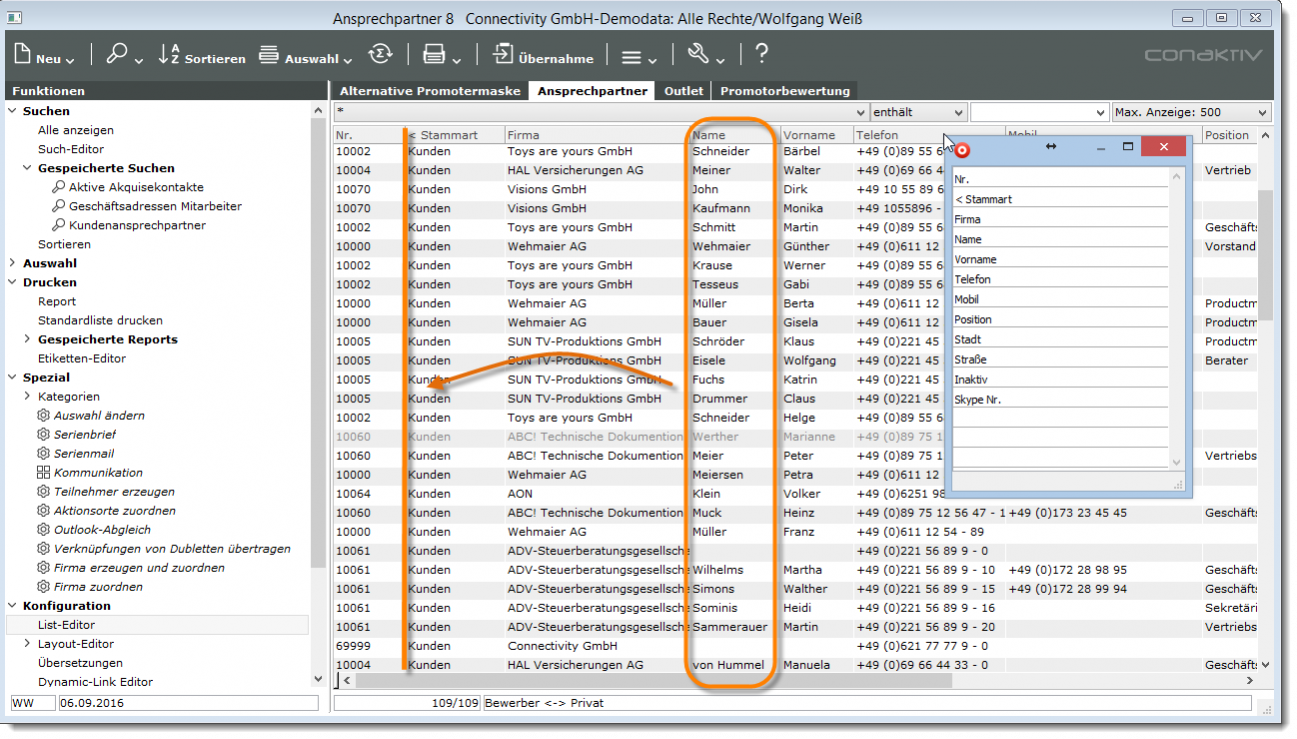Screen dimensions: 1297x739
Task: Click the Übernahme import icon
Action: pyautogui.click(x=503, y=56)
